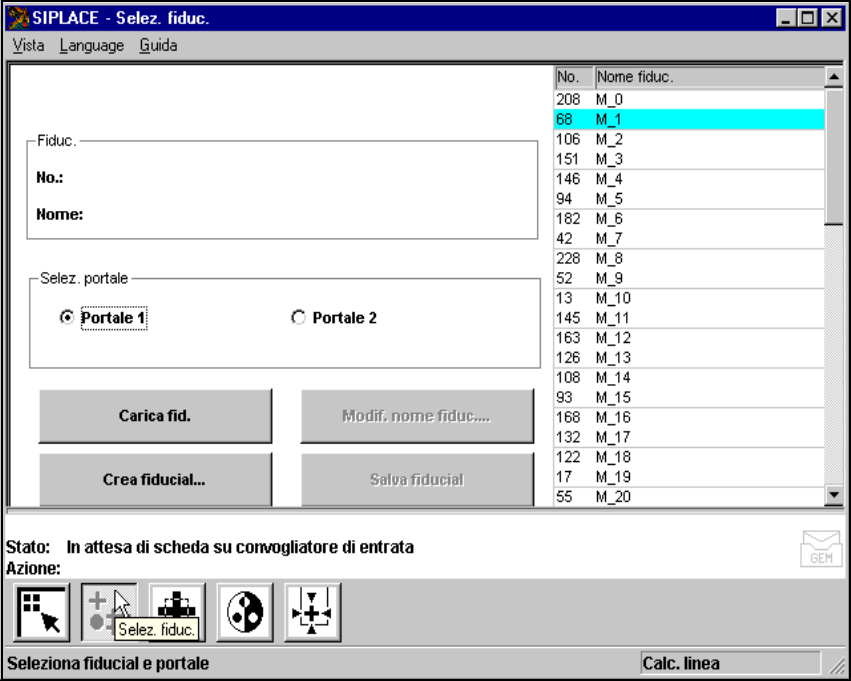Minimize the SIPLACE window

point(785,18)
